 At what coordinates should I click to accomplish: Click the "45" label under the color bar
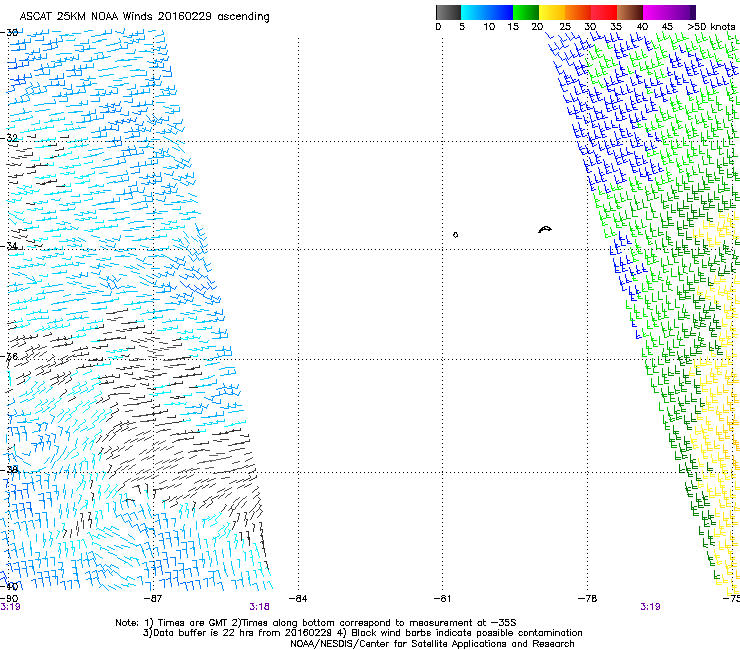pos(667,27)
